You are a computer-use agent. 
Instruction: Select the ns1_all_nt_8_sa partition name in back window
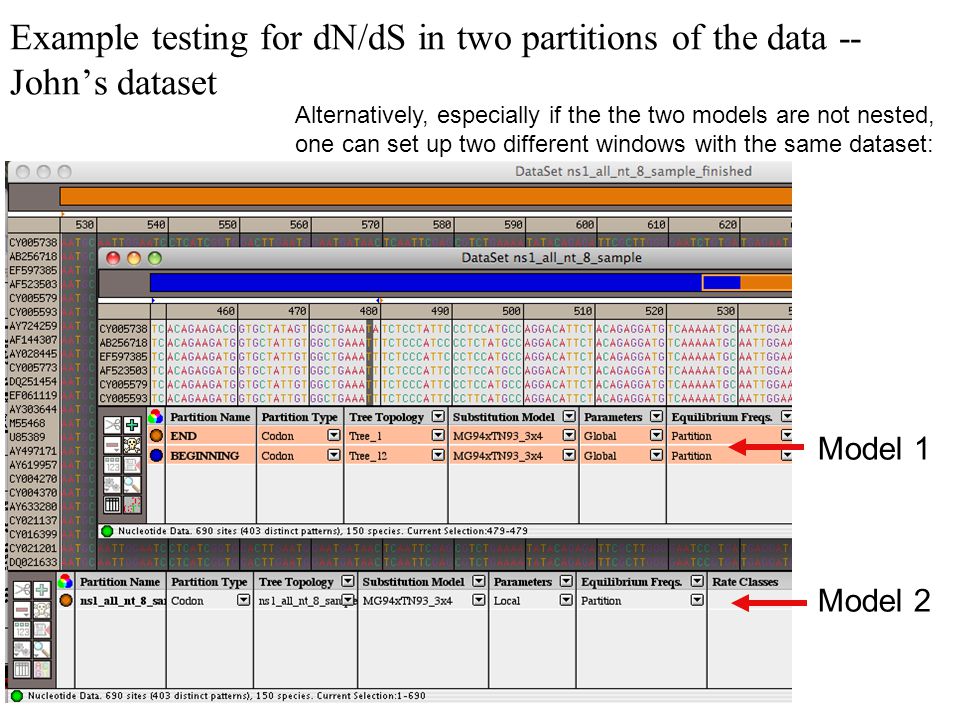point(122,601)
